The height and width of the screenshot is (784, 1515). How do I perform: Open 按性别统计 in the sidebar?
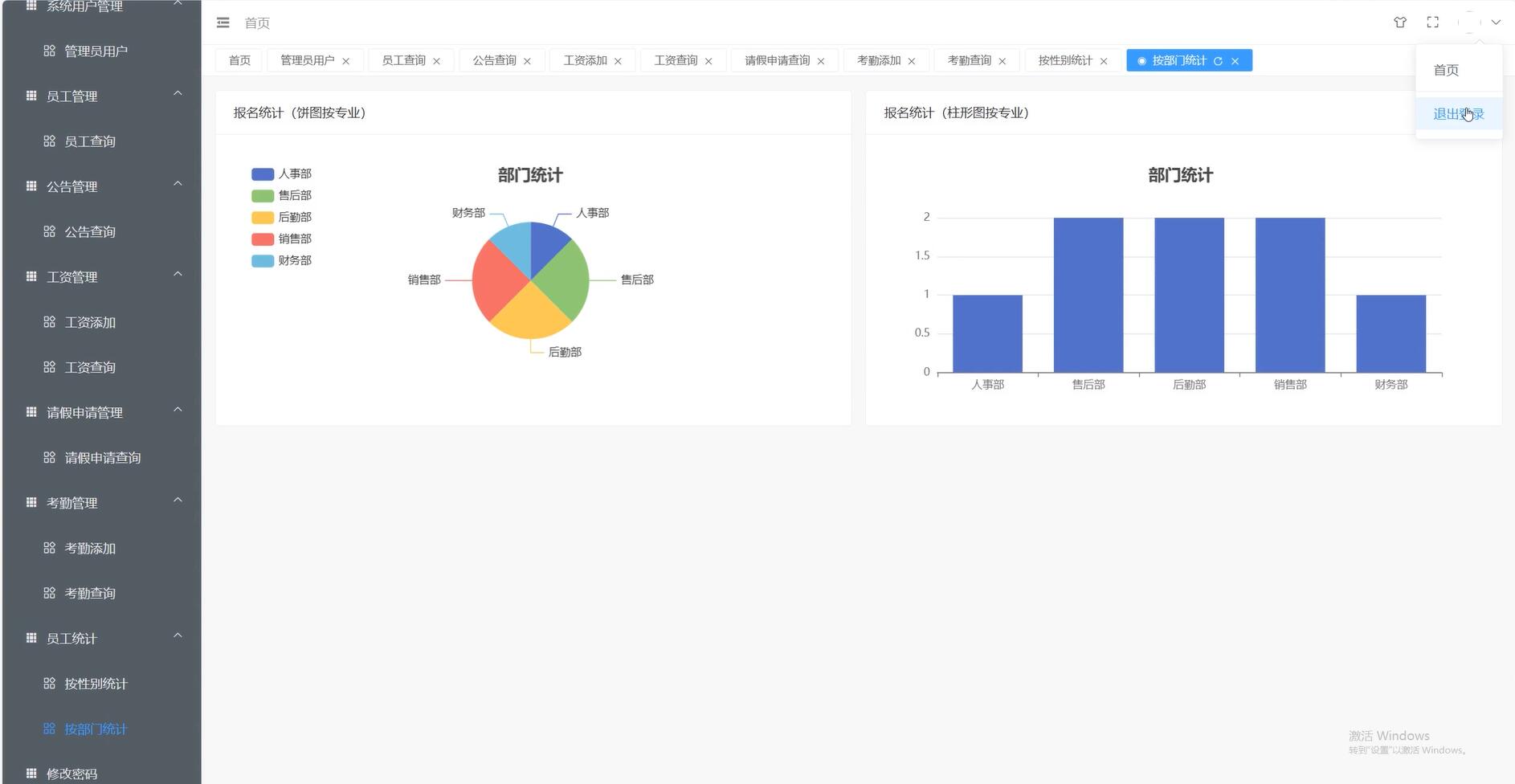coord(101,684)
